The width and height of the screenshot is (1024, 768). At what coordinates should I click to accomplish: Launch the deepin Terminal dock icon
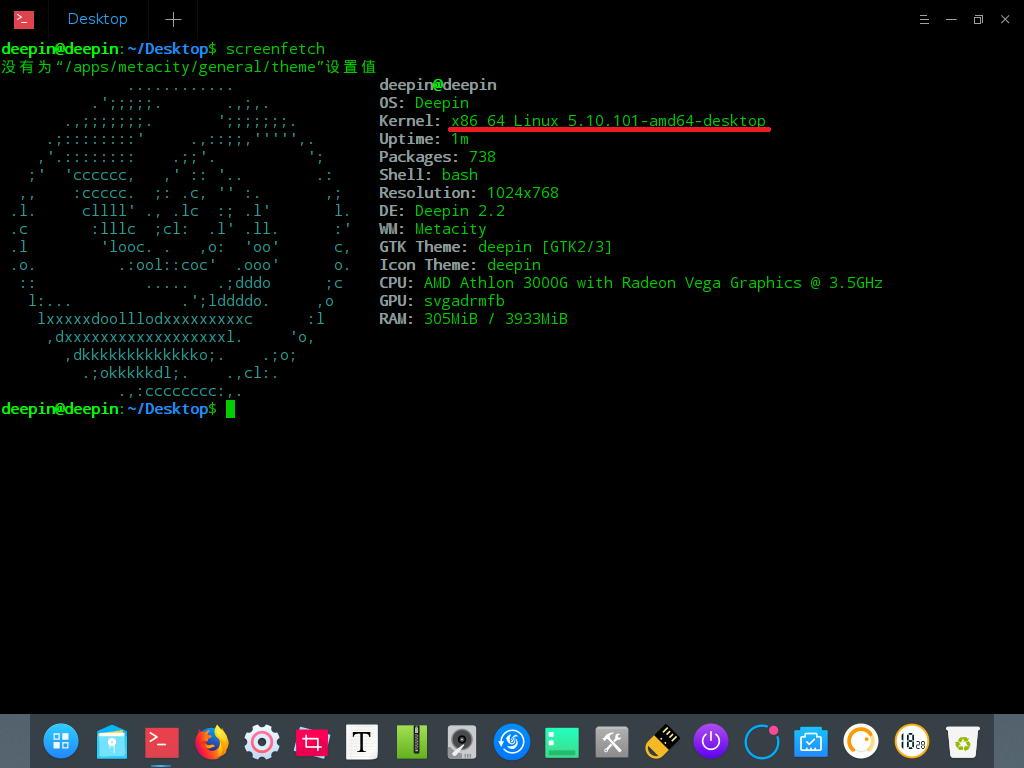(x=161, y=742)
